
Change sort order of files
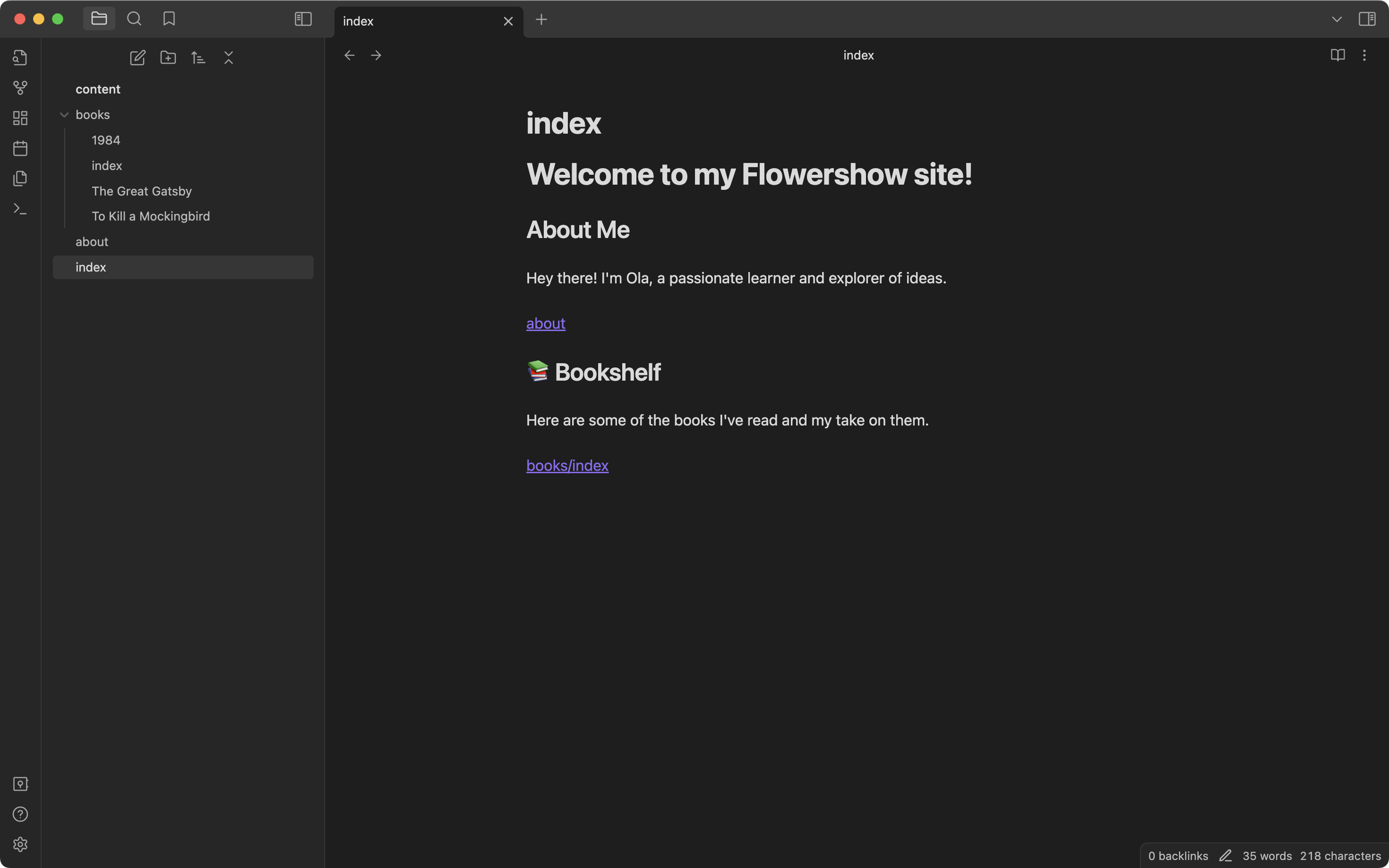[x=198, y=58]
